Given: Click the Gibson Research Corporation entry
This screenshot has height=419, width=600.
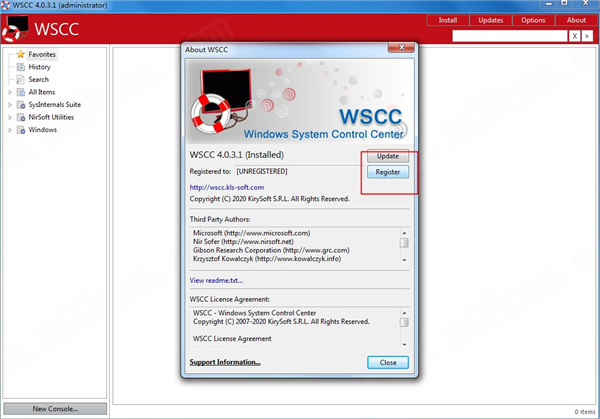Looking at the screenshot, I should 271,250.
